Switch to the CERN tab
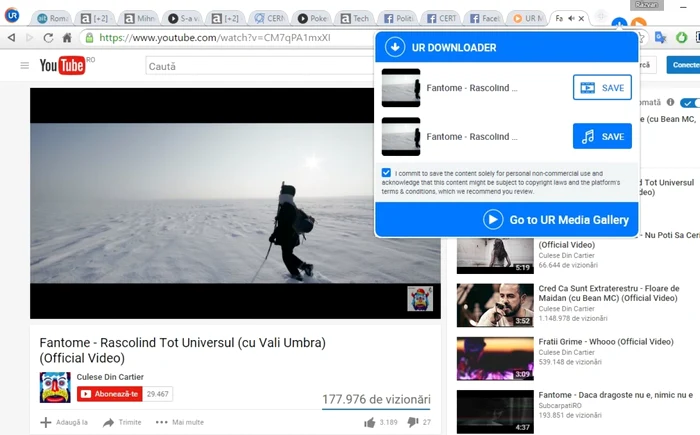700x435 pixels. coord(270,18)
